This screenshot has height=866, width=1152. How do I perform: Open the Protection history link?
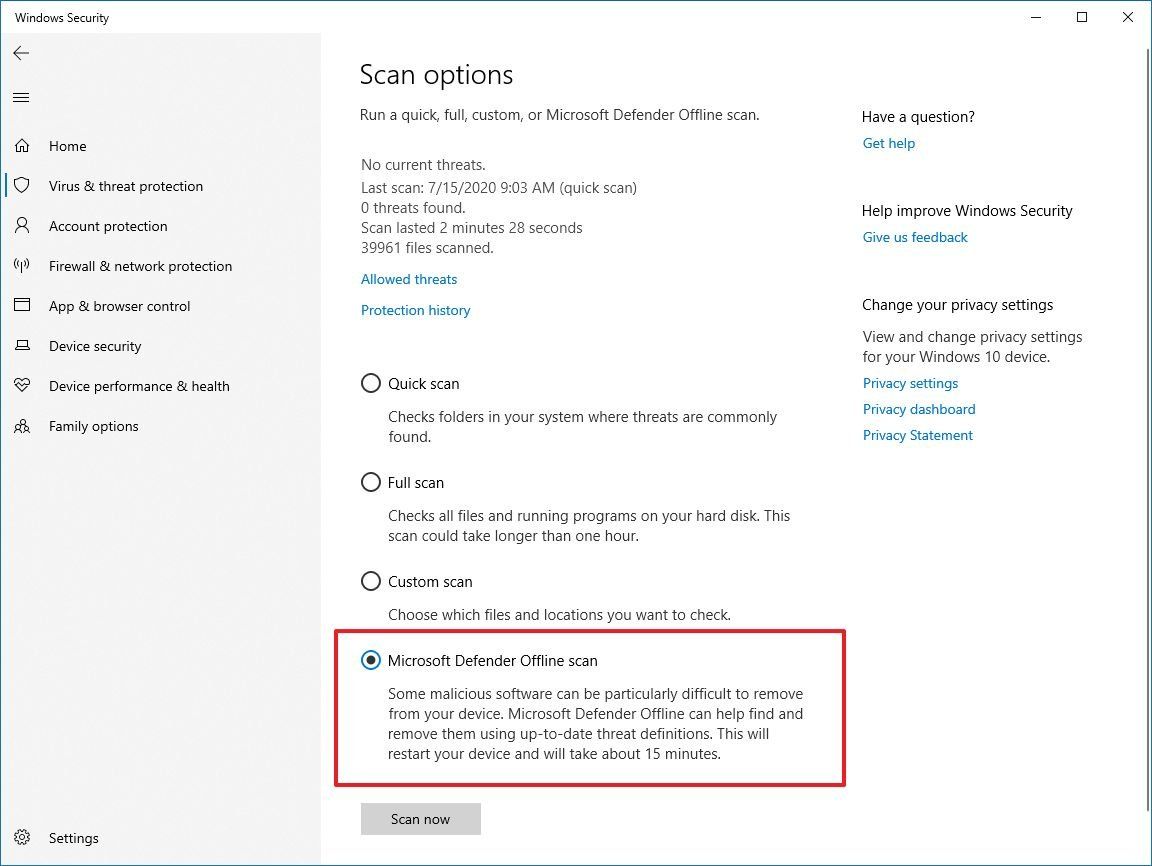(415, 310)
